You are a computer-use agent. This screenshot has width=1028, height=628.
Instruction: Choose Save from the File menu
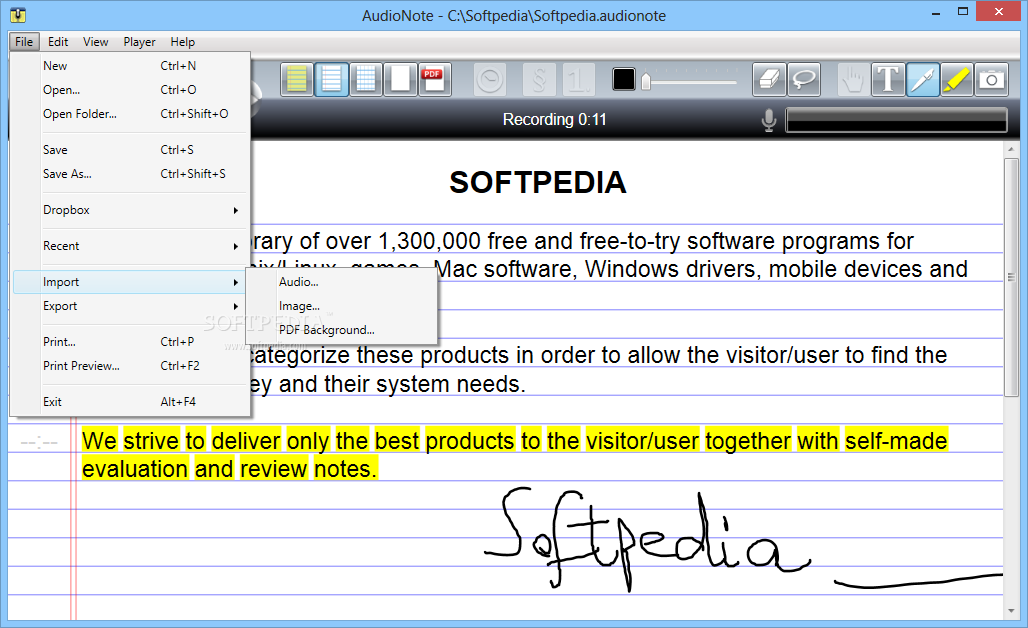click(x=131, y=149)
